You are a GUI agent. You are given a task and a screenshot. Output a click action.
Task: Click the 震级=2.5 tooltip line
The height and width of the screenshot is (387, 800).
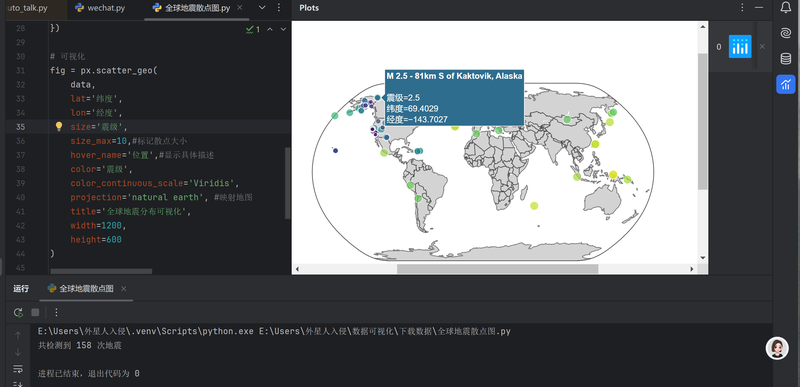click(403, 98)
